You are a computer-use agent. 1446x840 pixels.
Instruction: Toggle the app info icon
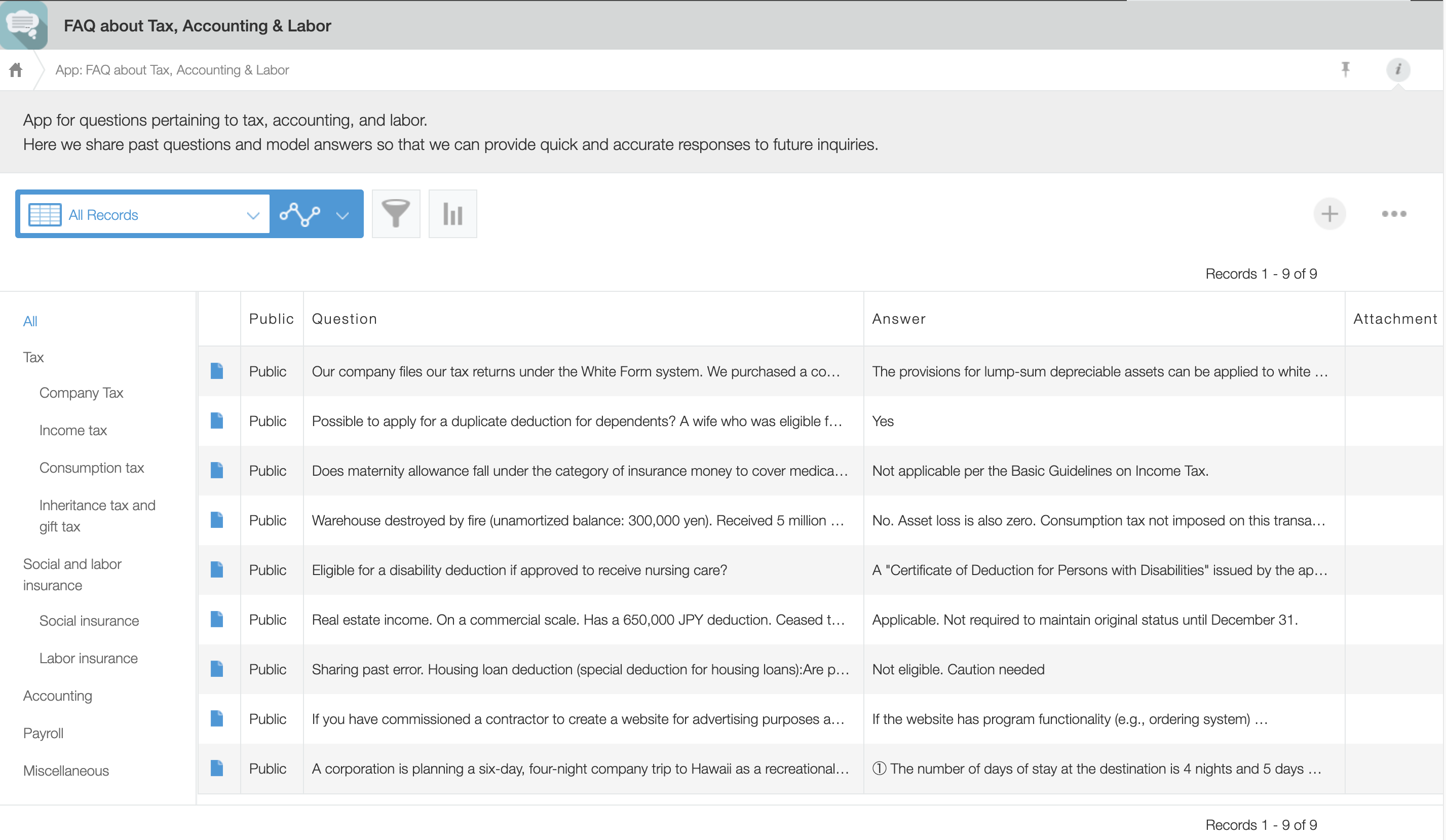pos(1398,69)
